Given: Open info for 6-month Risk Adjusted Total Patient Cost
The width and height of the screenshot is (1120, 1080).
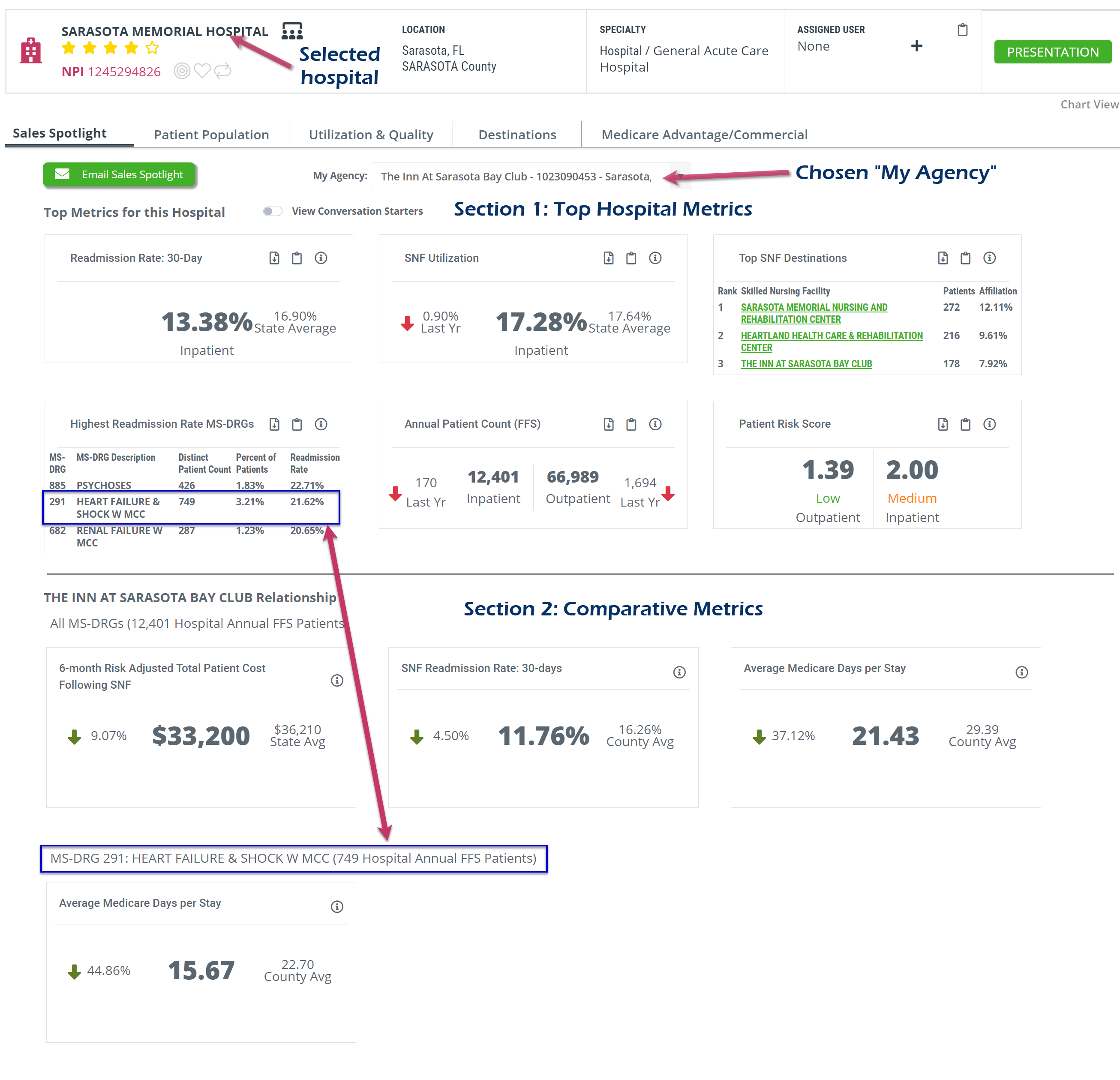Looking at the screenshot, I should 337,681.
